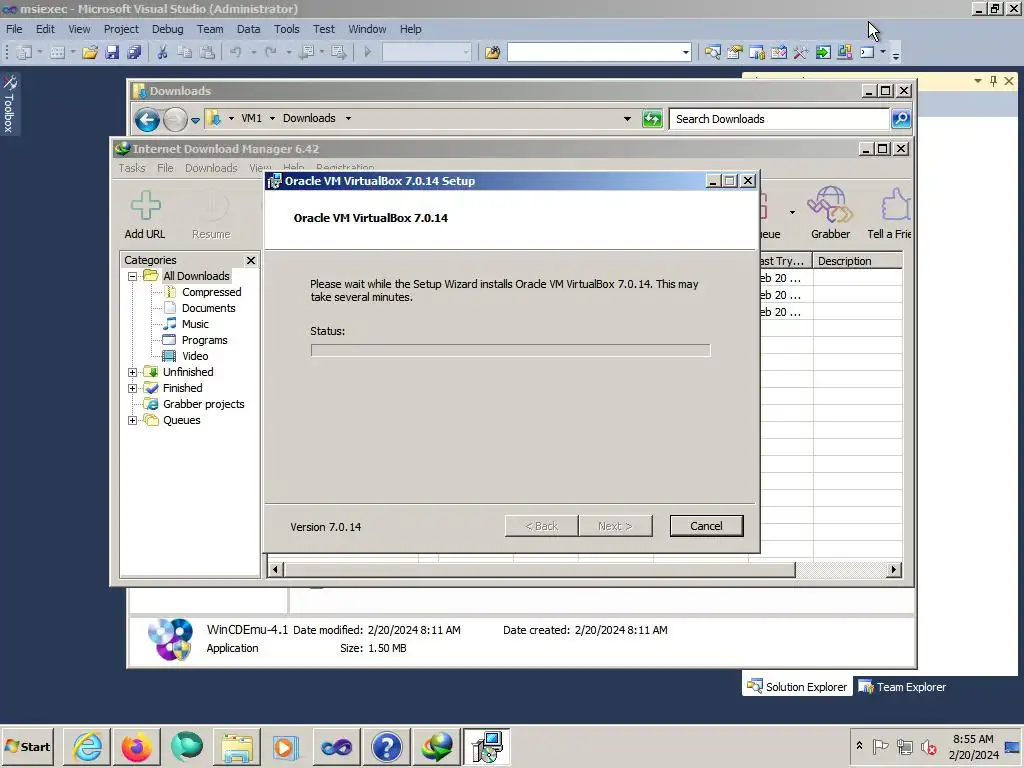The width and height of the screenshot is (1024, 768).
Task: Open the Toolbox side panel tab
Action: coord(9,103)
